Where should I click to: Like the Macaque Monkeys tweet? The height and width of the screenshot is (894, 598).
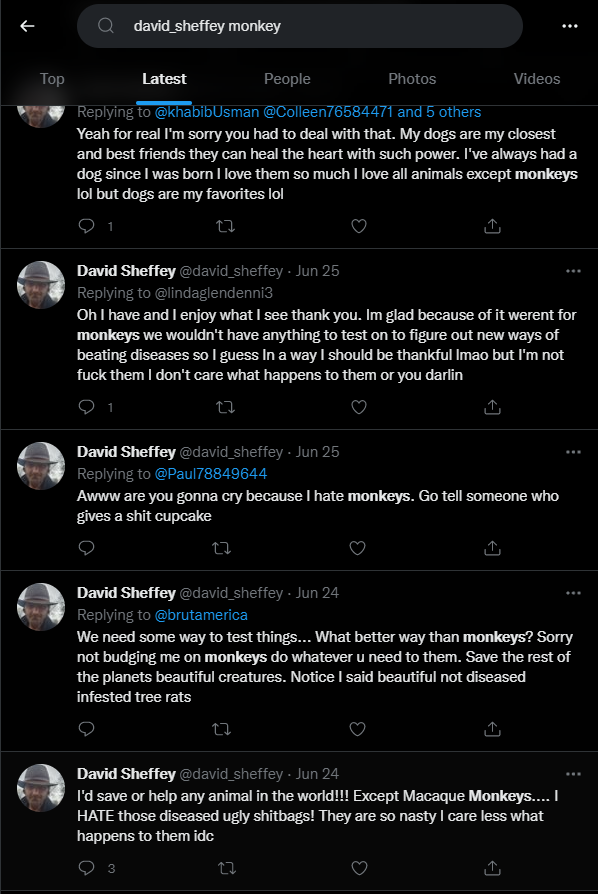[x=359, y=868]
